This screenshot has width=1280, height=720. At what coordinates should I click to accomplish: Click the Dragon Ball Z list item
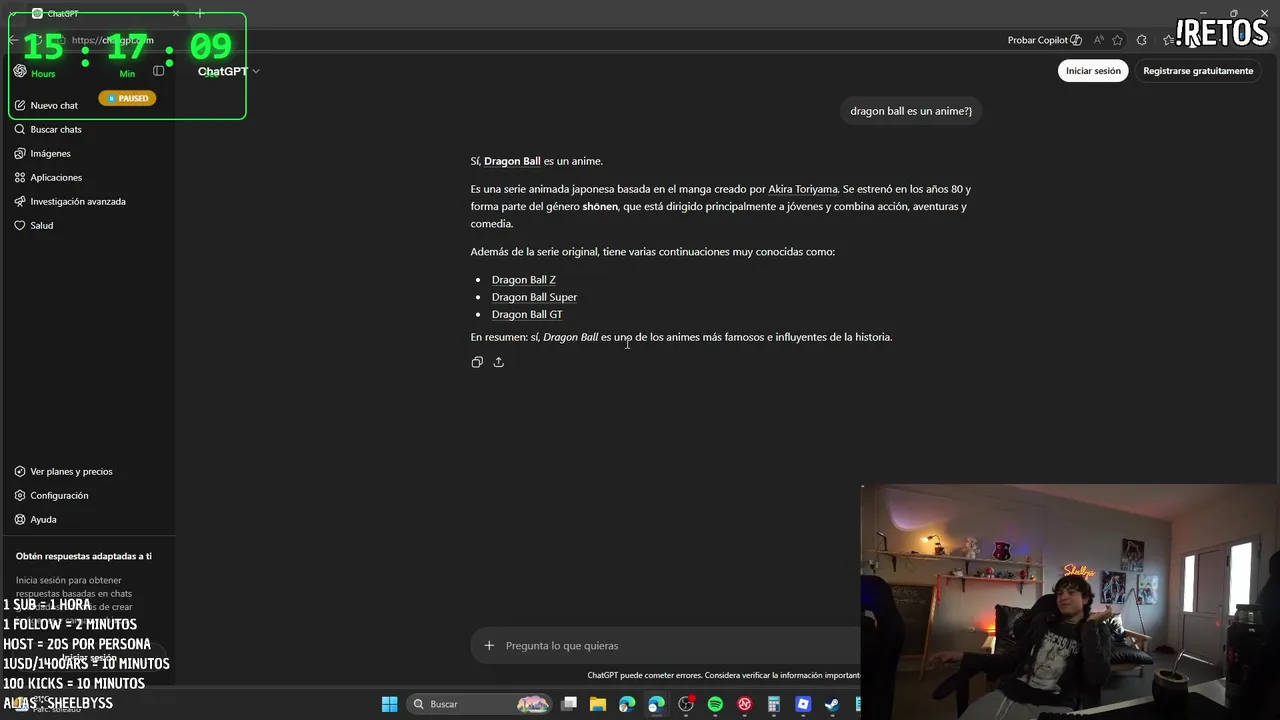523,280
